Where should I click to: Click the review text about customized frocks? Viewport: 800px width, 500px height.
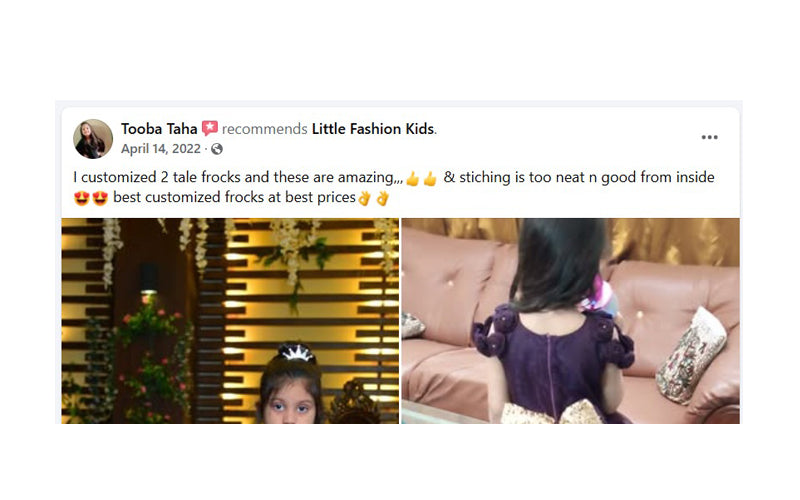point(393,187)
